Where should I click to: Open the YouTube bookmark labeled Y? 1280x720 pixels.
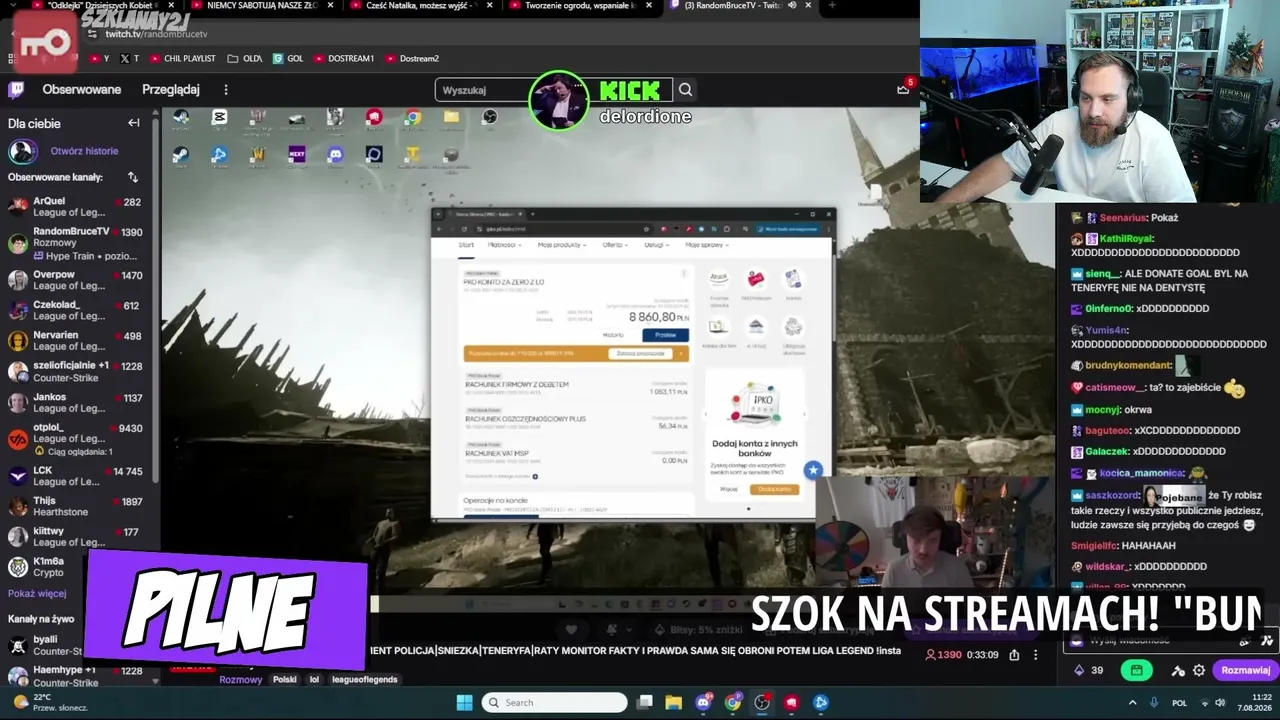coord(99,59)
